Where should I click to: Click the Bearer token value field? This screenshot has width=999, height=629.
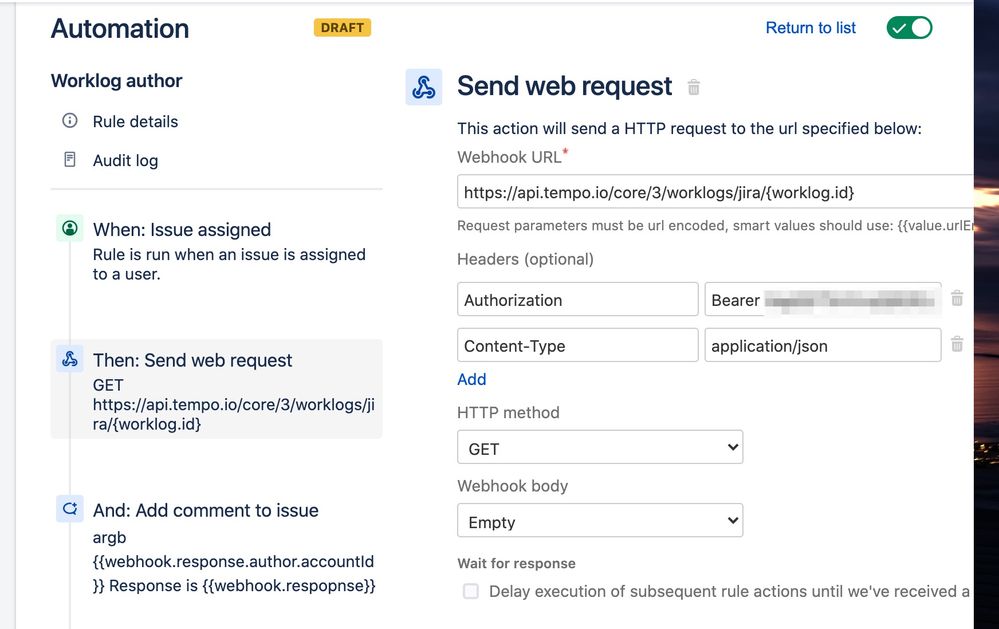(x=822, y=298)
